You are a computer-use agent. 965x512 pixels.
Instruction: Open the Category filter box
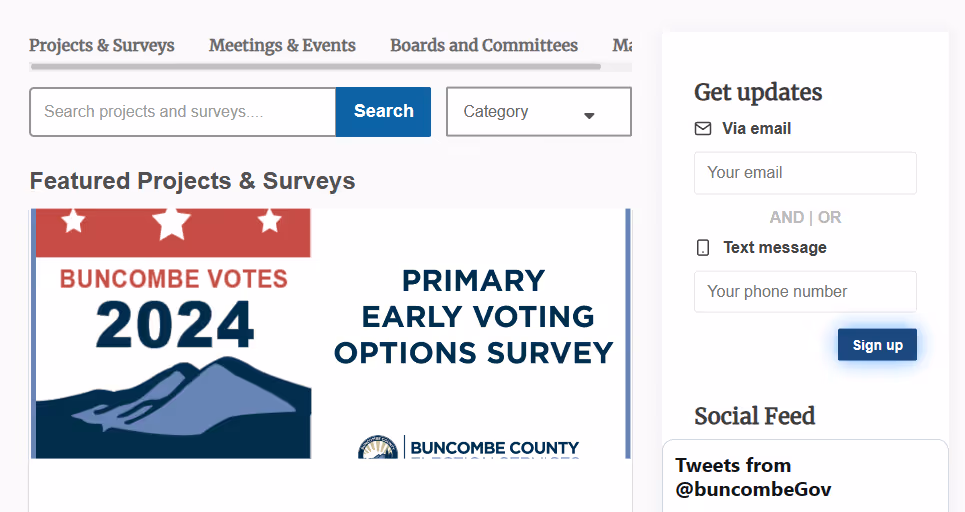[537, 112]
